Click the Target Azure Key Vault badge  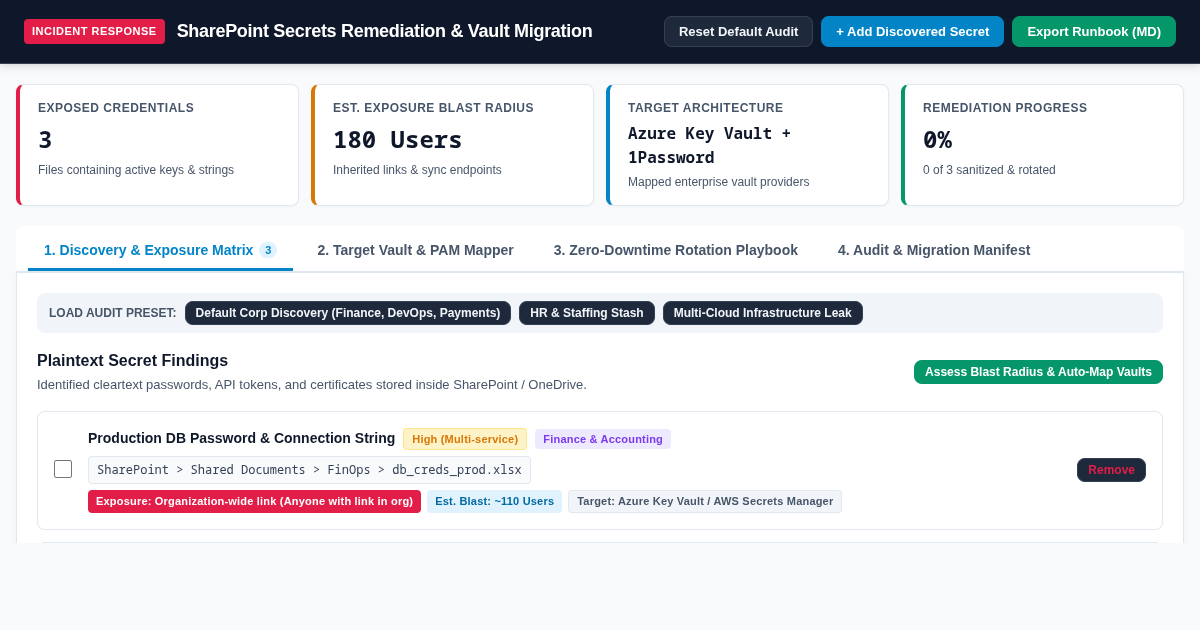point(705,501)
